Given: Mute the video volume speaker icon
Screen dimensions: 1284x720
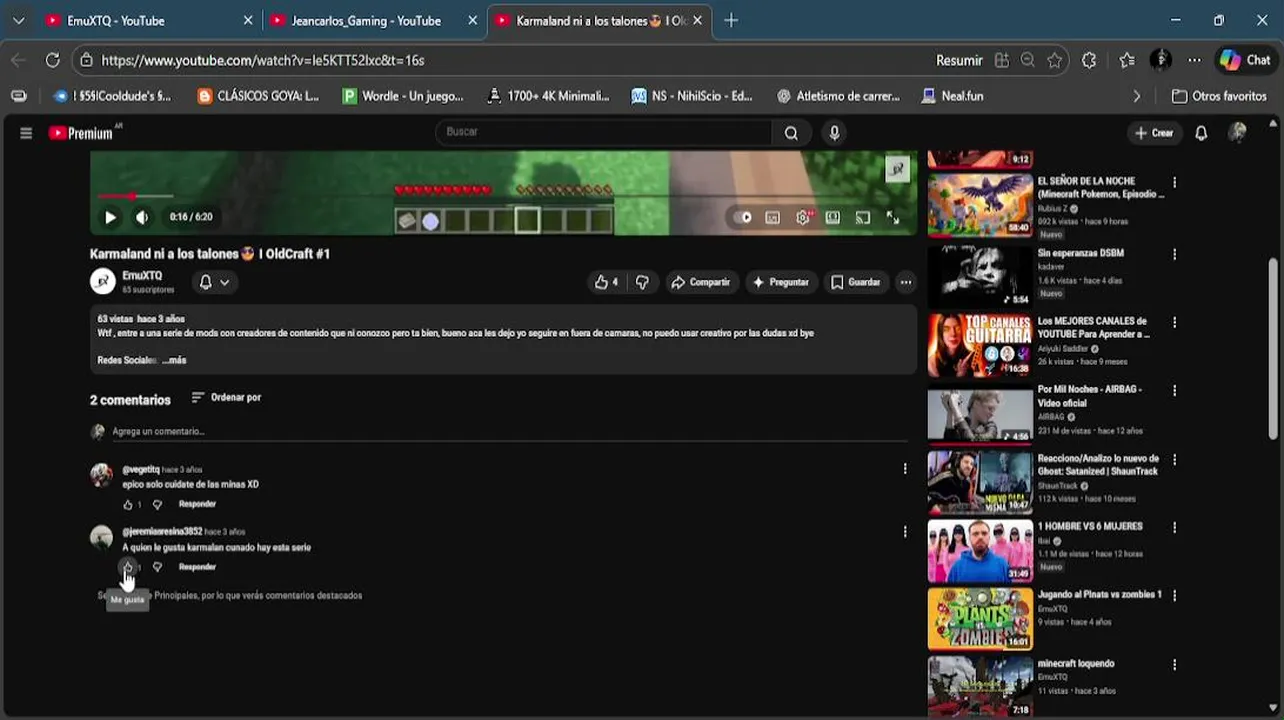Looking at the screenshot, I should point(142,217).
